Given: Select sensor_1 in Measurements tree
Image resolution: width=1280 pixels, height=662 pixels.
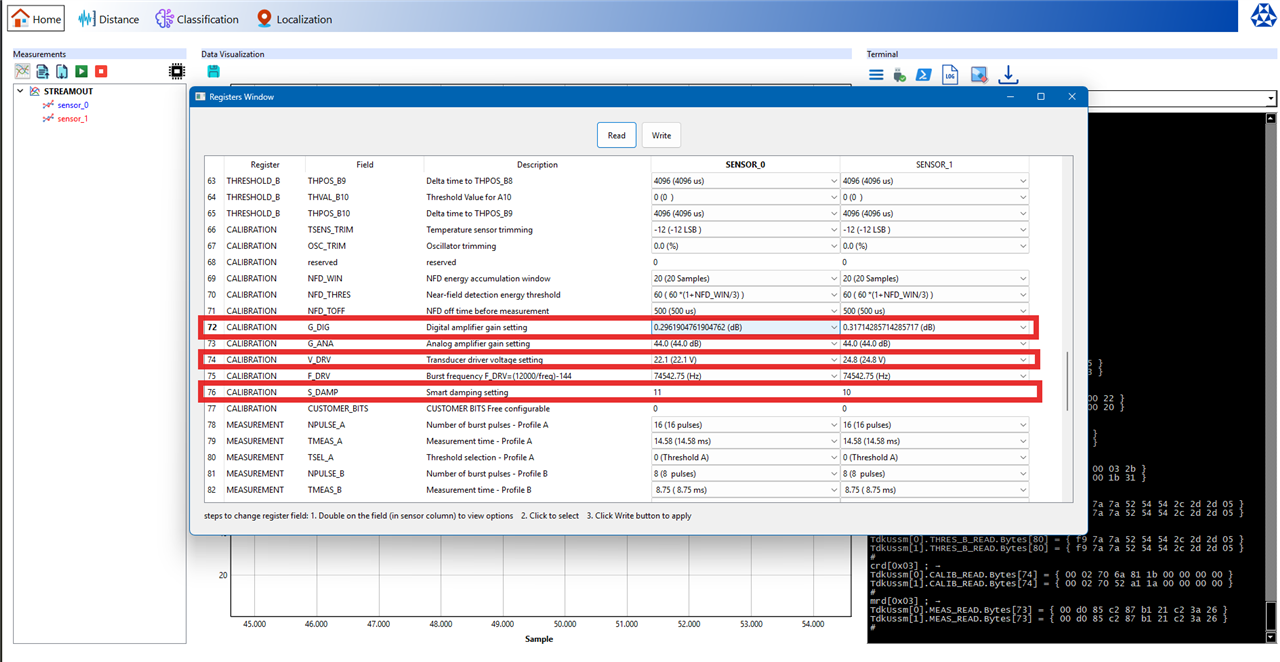Looking at the screenshot, I should 72,119.
